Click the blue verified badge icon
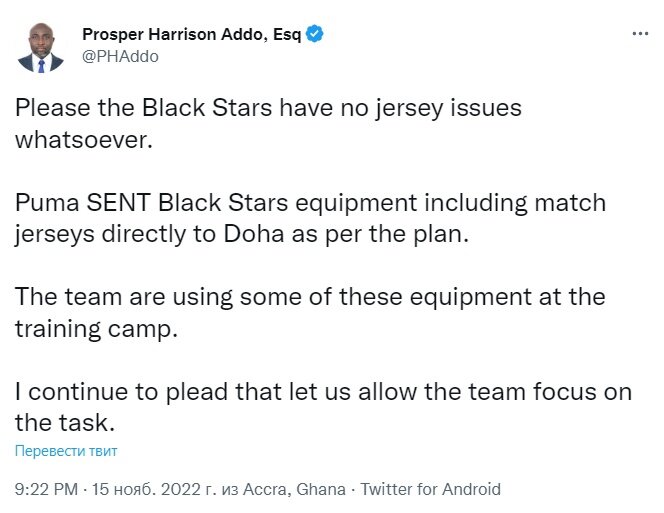Viewport: 664px width, 513px height. pyautogui.click(x=315, y=34)
